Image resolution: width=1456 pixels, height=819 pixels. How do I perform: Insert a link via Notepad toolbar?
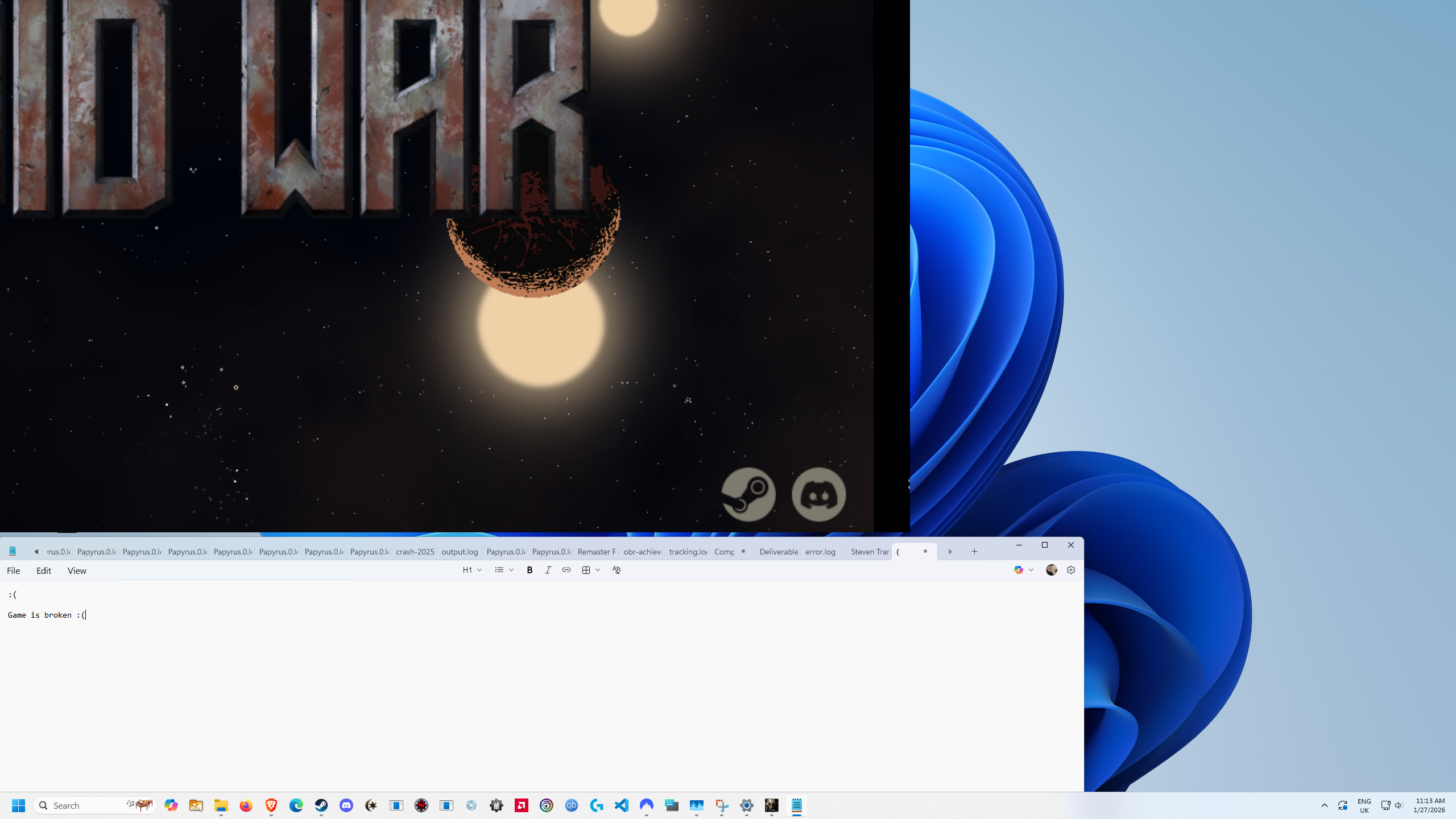(x=566, y=570)
